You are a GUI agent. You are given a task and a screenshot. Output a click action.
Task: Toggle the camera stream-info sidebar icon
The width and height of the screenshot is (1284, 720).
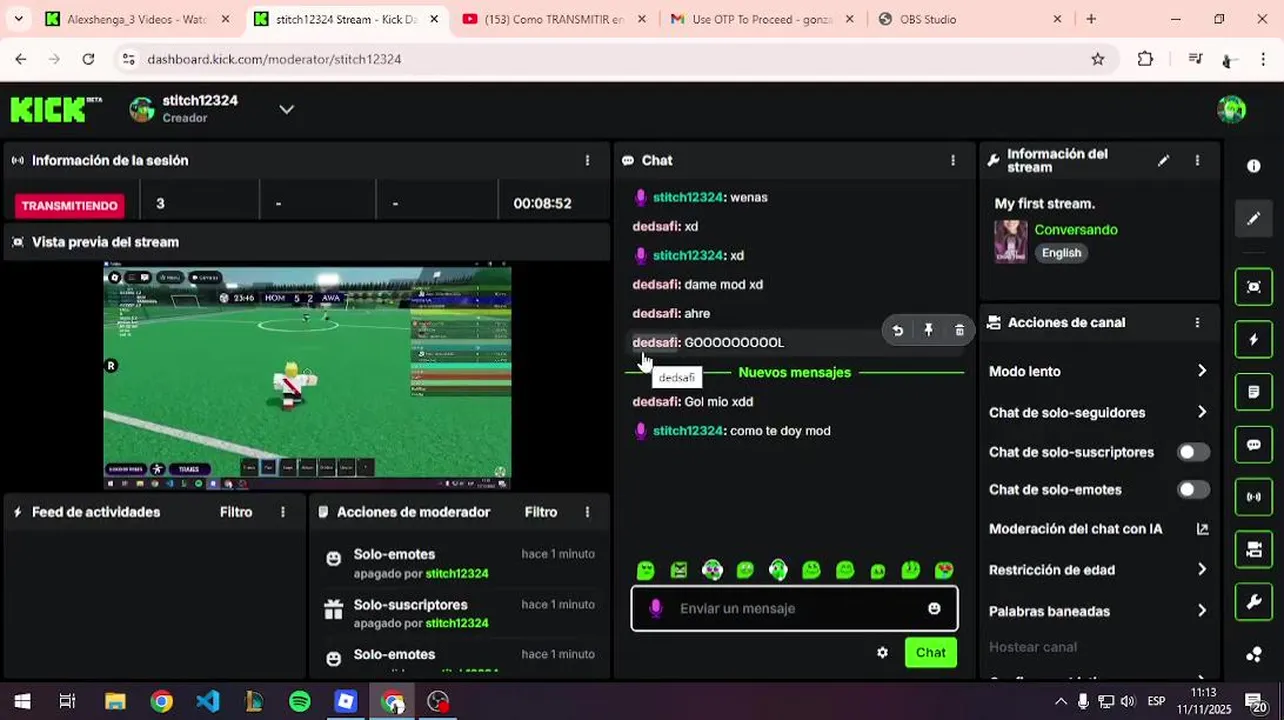(x=1254, y=549)
